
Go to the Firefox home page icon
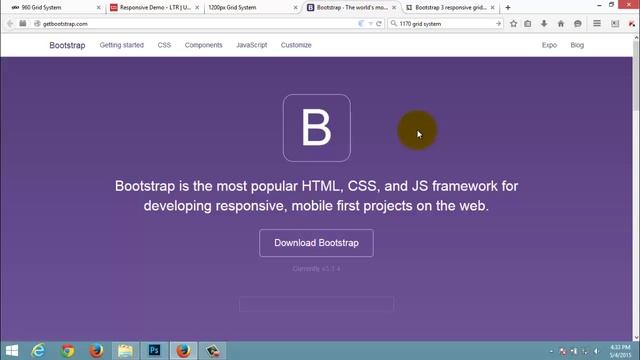click(x=561, y=24)
